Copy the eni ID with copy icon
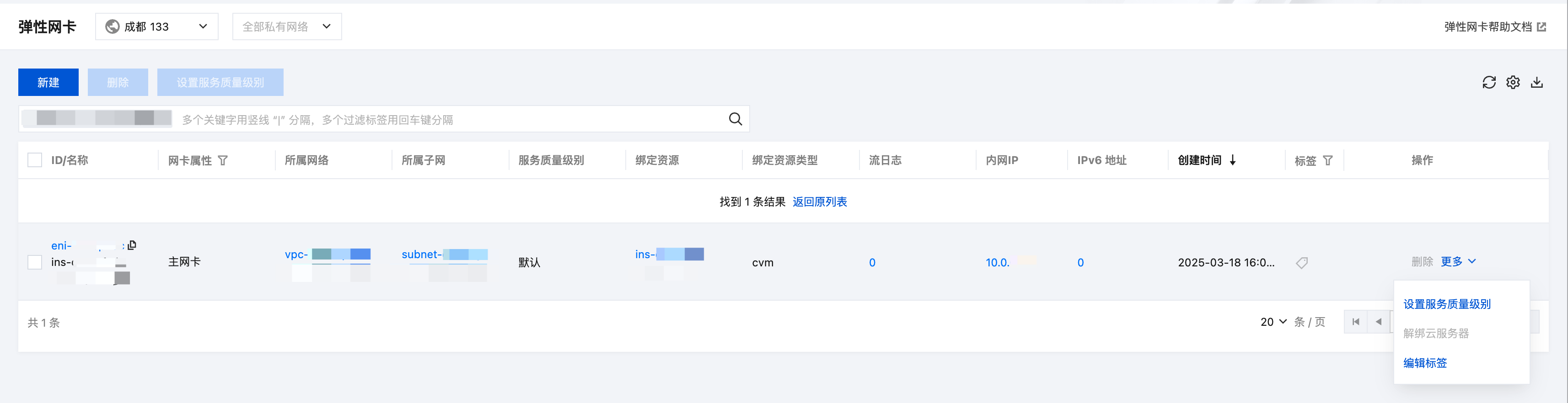This screenshot has height=403, width=1568. point(132,245)
